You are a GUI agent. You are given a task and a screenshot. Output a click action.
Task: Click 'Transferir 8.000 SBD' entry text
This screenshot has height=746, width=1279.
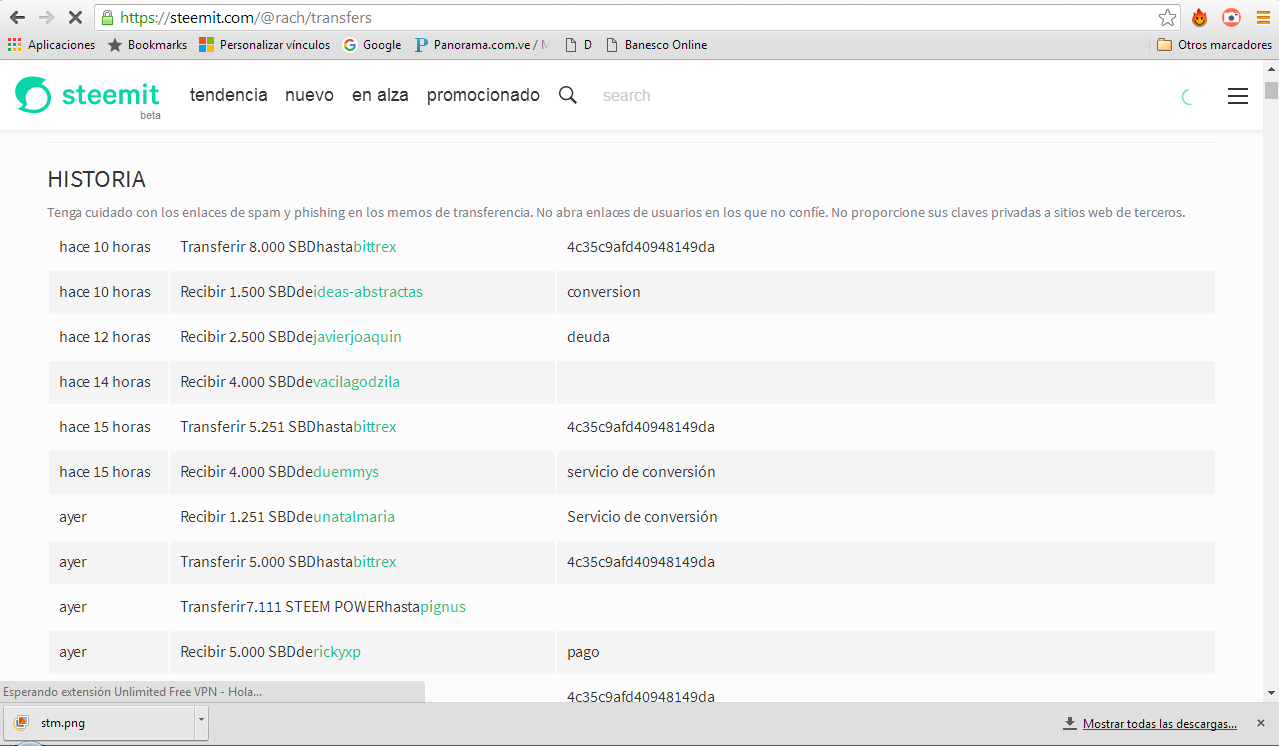tap(248, 247)
